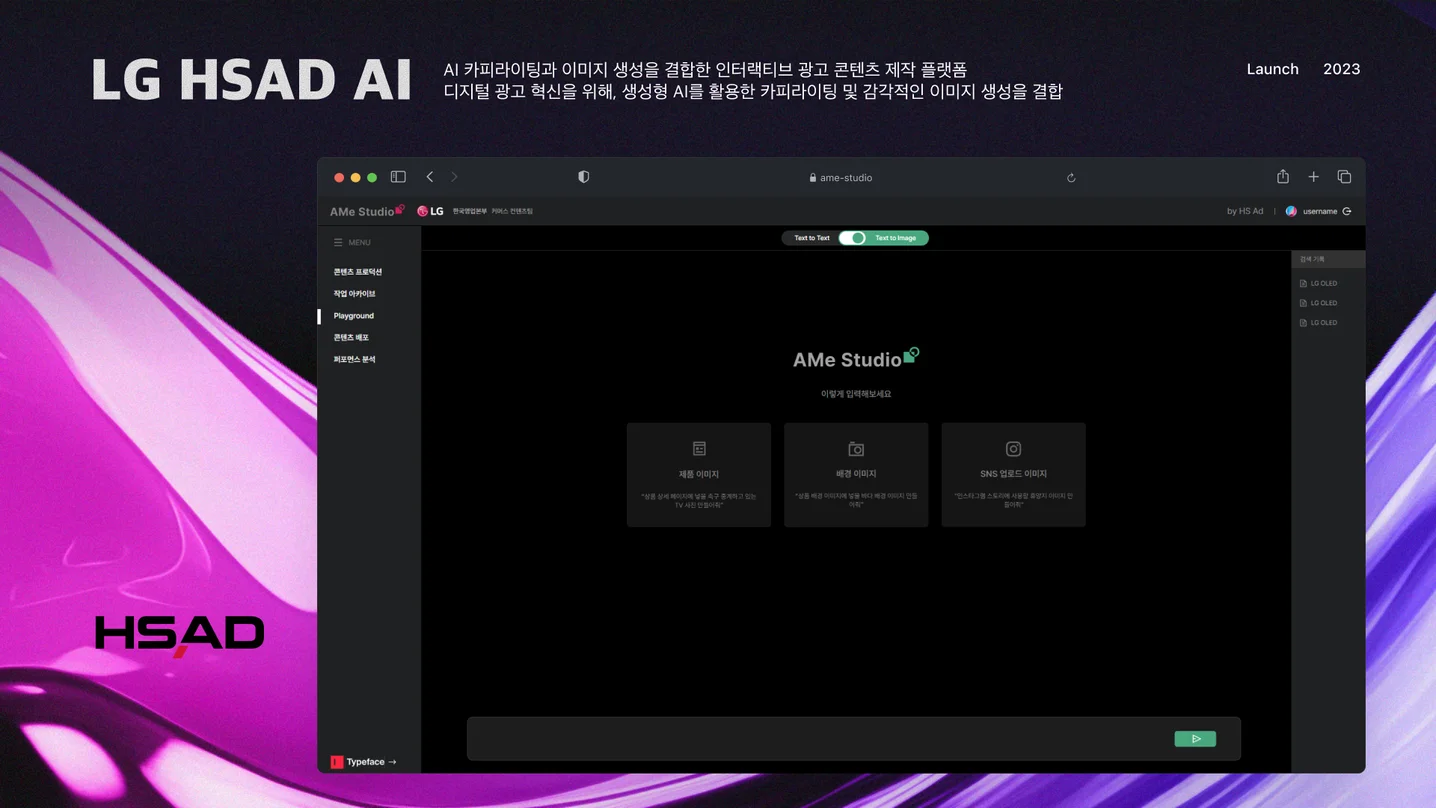The image size is (1436, 808).
Task: Choose the 제품 이미지 prompt card
Action: tap(699, 475)
